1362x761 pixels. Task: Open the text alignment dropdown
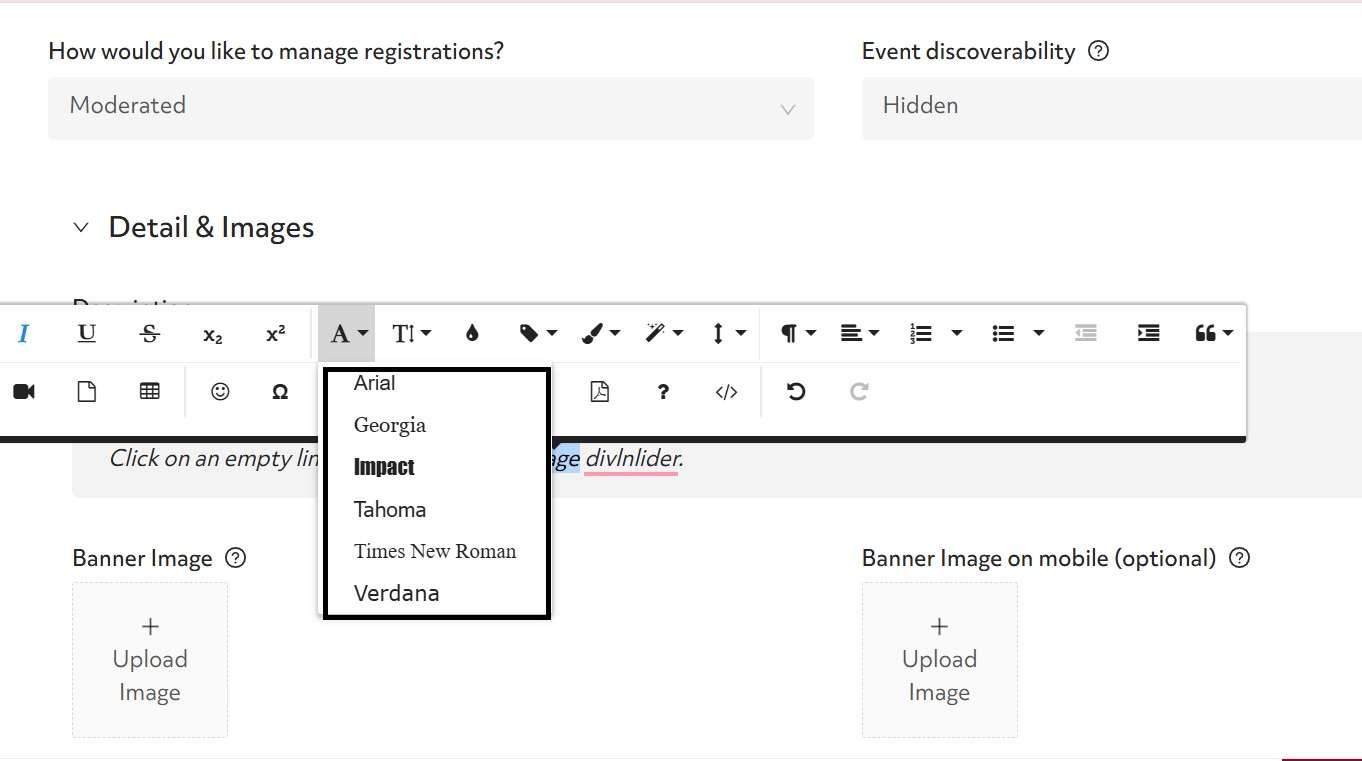click(x=859, y=333)
